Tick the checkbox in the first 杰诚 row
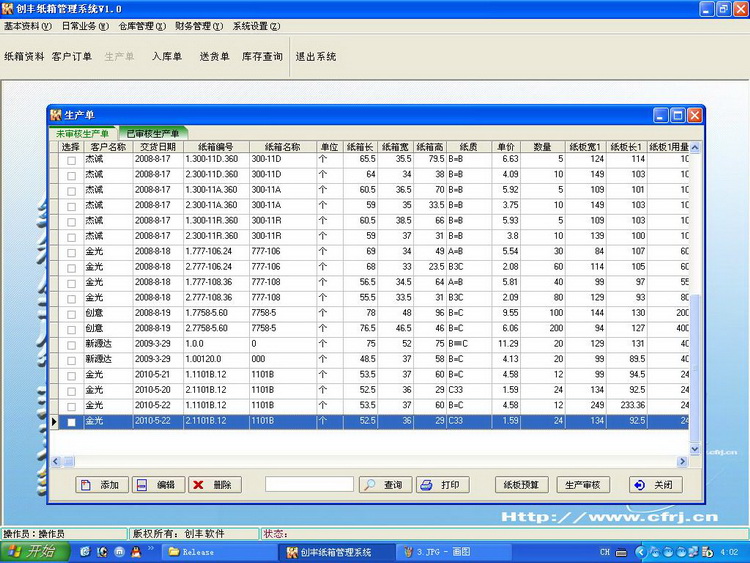The image size is (750, 563). [71, 159]
